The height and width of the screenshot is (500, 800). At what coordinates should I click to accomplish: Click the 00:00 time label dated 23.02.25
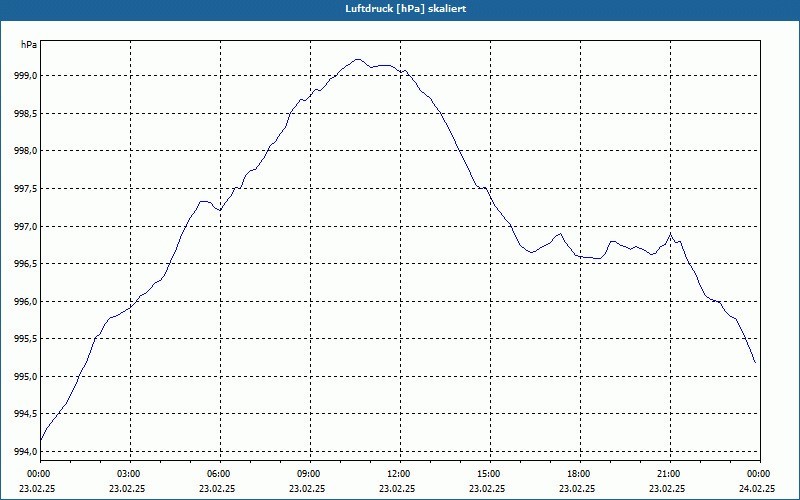click(x=37, y=474)
